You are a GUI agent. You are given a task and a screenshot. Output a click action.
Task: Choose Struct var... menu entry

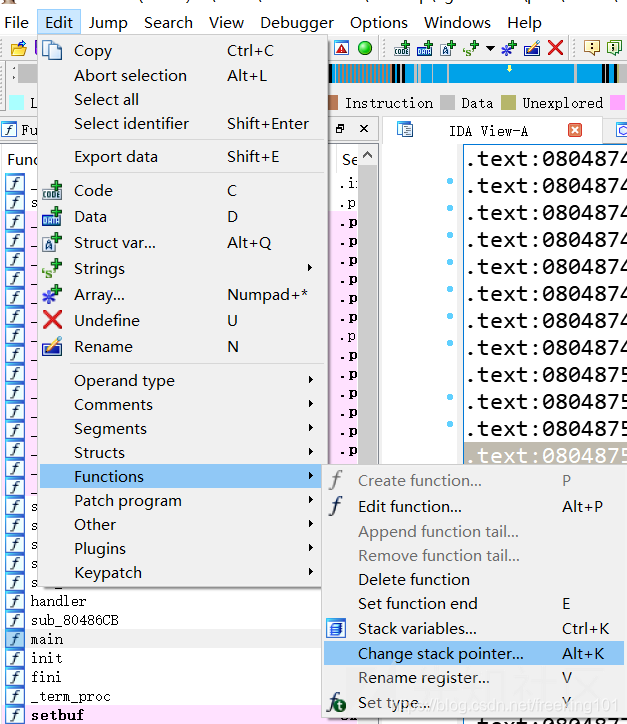(182, 242)
